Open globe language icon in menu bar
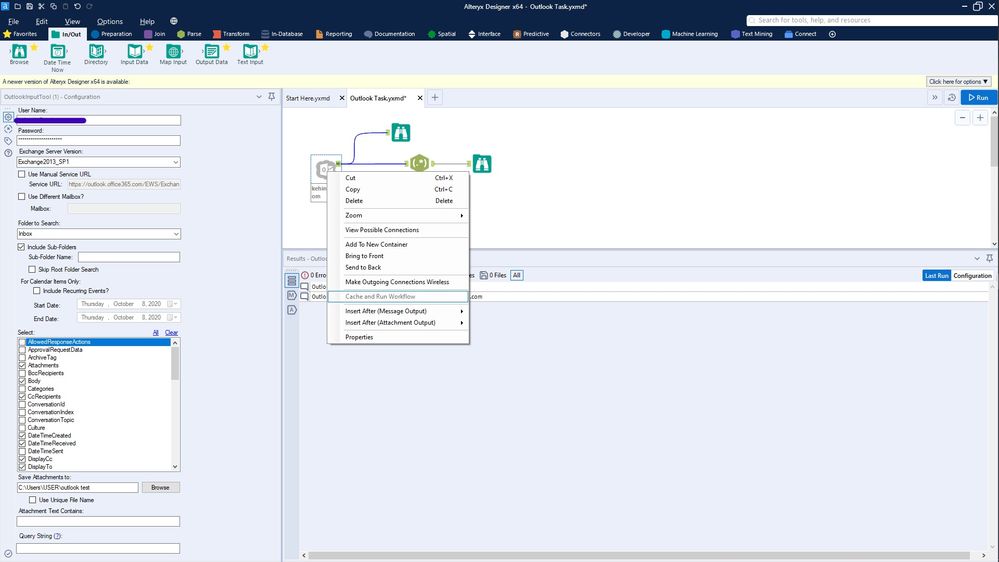The image size is (999, 562). (x=173, y=21)
